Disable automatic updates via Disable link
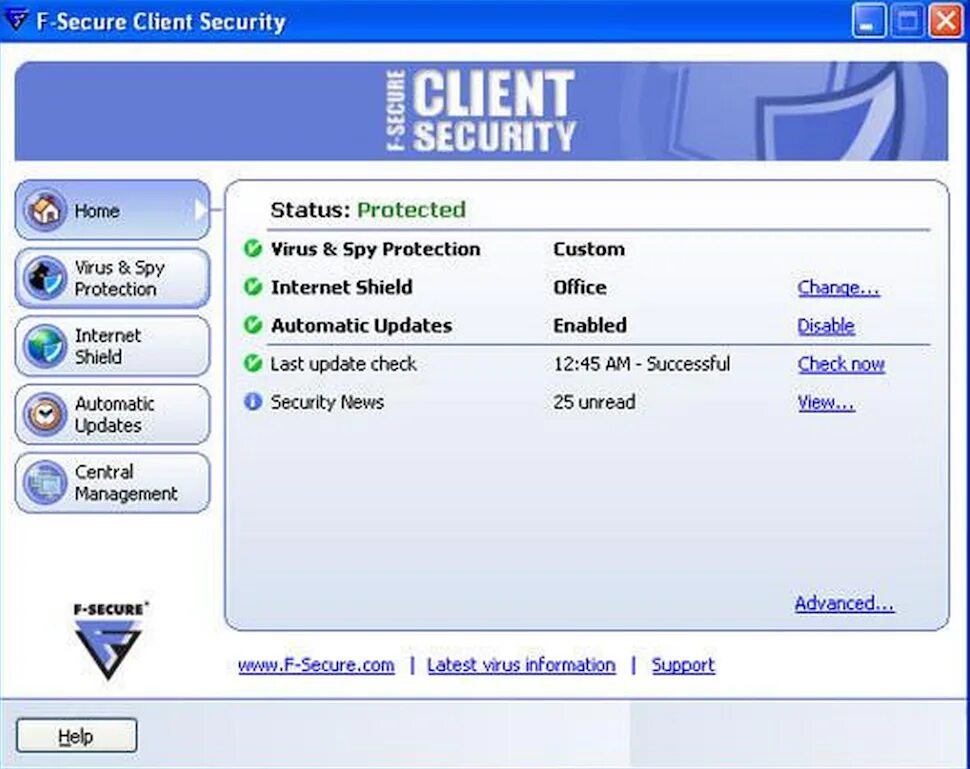Viewport: 970px width, 769px height. click(826, 326)
